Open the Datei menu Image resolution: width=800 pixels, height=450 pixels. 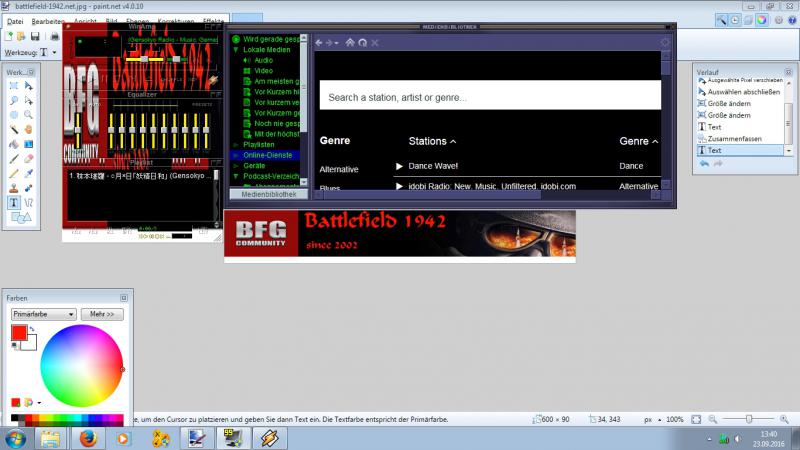click(15, 21)
